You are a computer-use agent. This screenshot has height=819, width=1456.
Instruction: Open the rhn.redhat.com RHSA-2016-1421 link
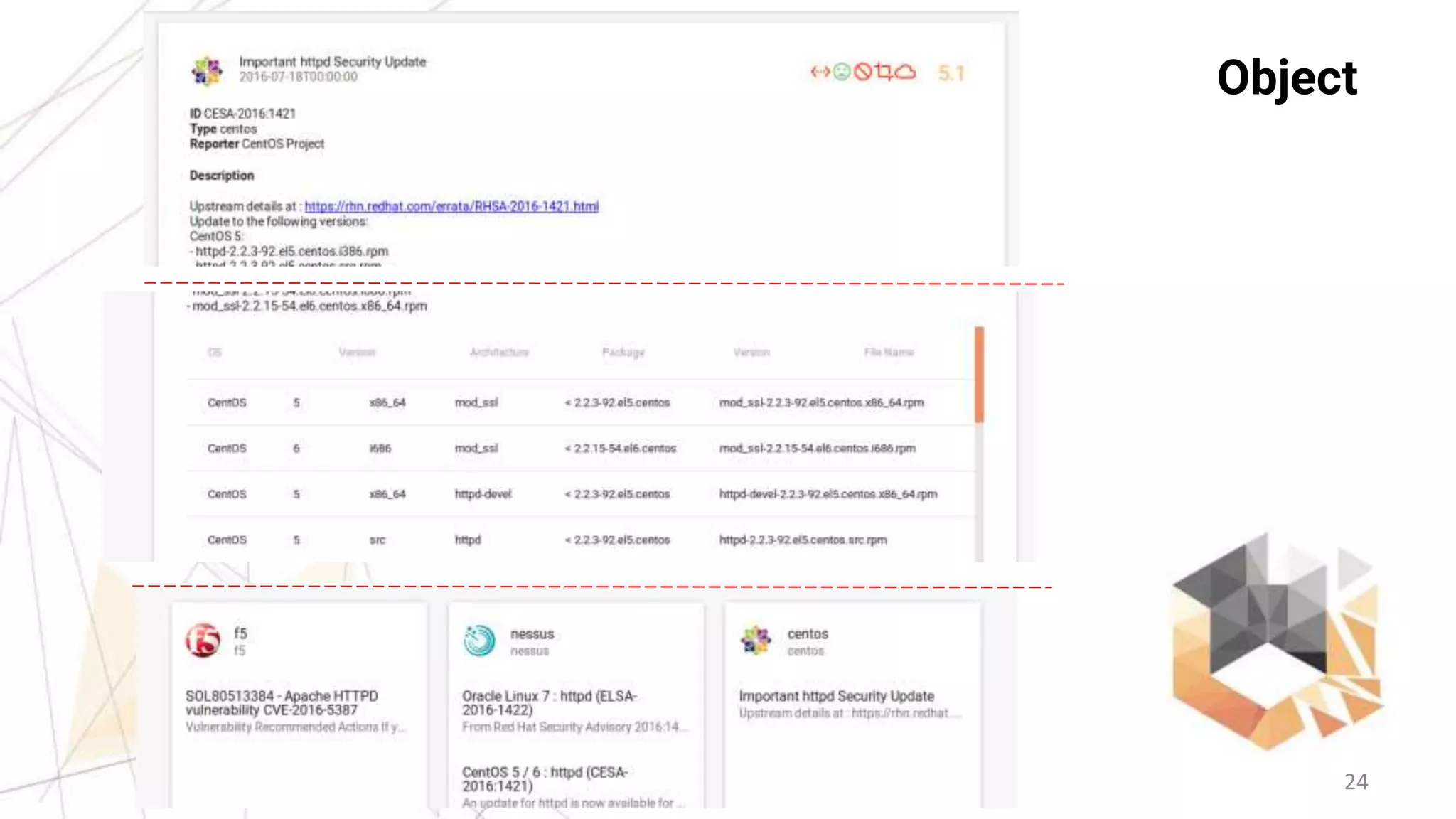[451, 206]
